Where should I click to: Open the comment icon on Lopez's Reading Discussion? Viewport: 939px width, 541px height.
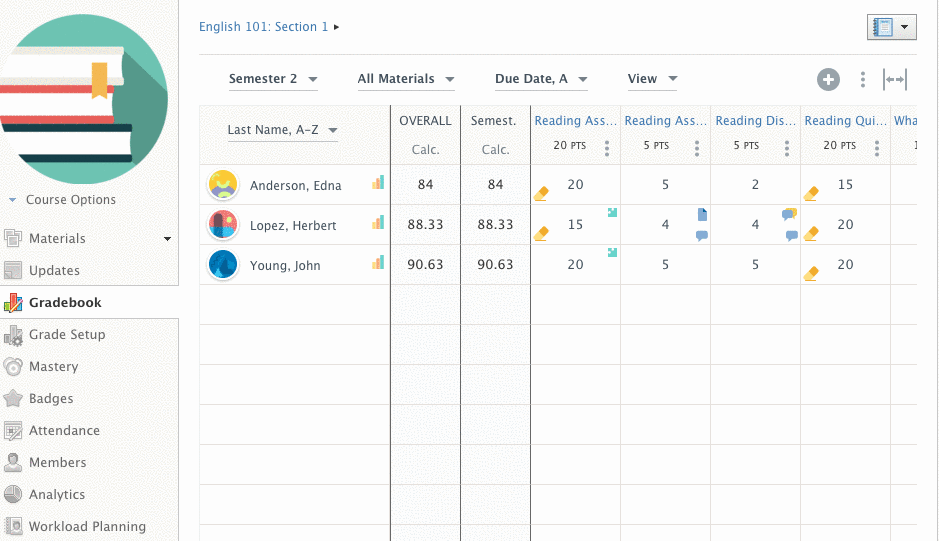pyautogui.click(x=791, y=236)
